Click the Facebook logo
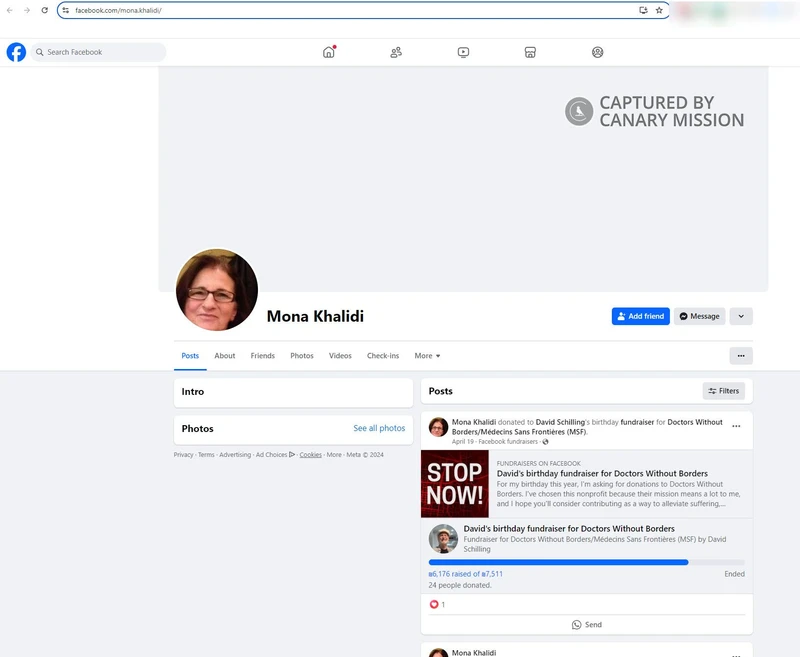The height and width of the screenshot is (657, 800). click(16, 51)
